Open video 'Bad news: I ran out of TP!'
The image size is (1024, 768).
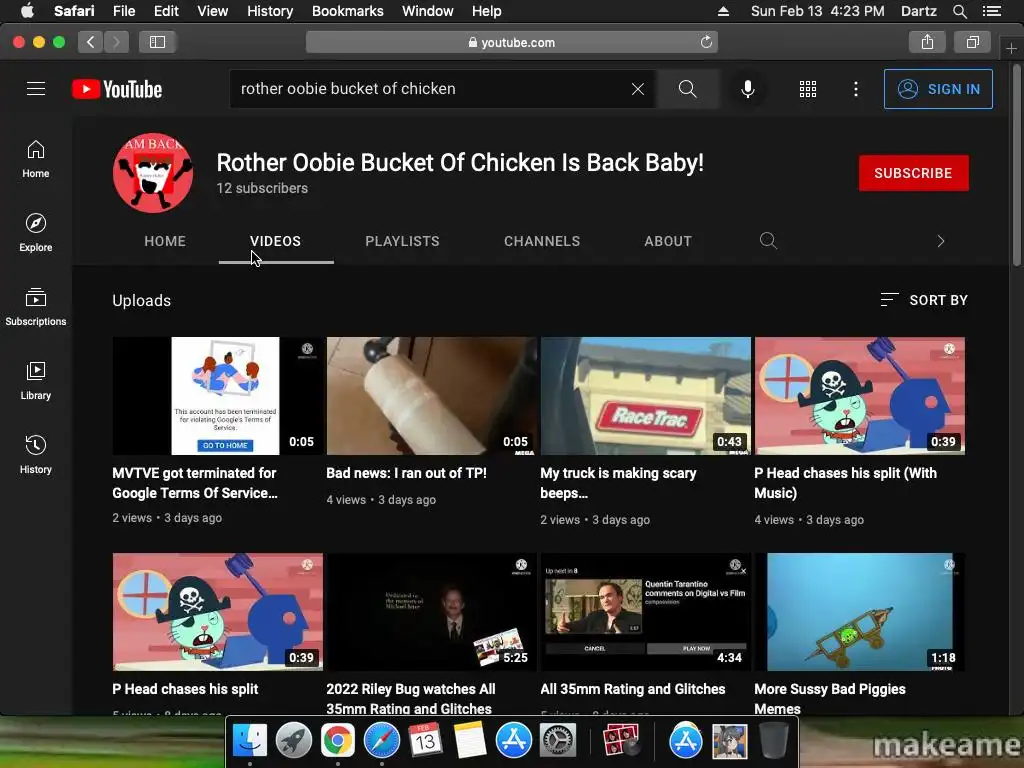[x=406, y=473]
